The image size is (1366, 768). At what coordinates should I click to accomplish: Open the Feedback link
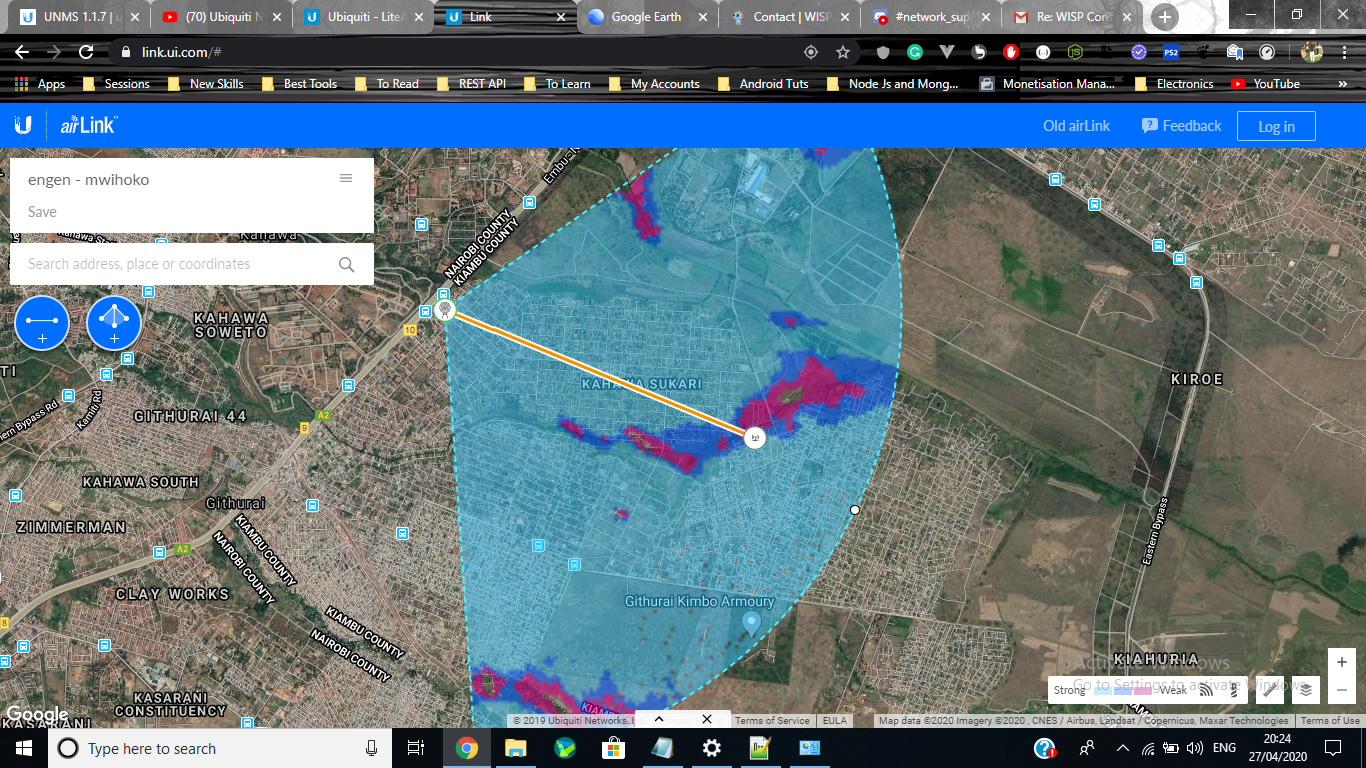[1182, 126]
